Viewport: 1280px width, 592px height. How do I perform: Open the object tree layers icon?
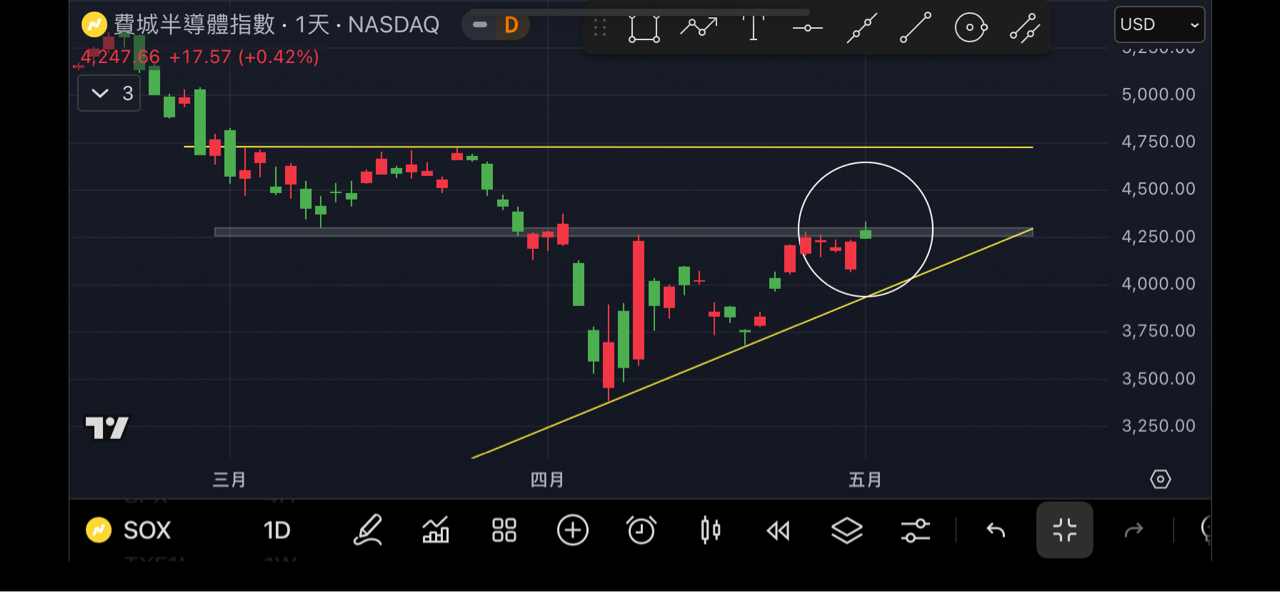pyautogui.click(x=847, y=530)
